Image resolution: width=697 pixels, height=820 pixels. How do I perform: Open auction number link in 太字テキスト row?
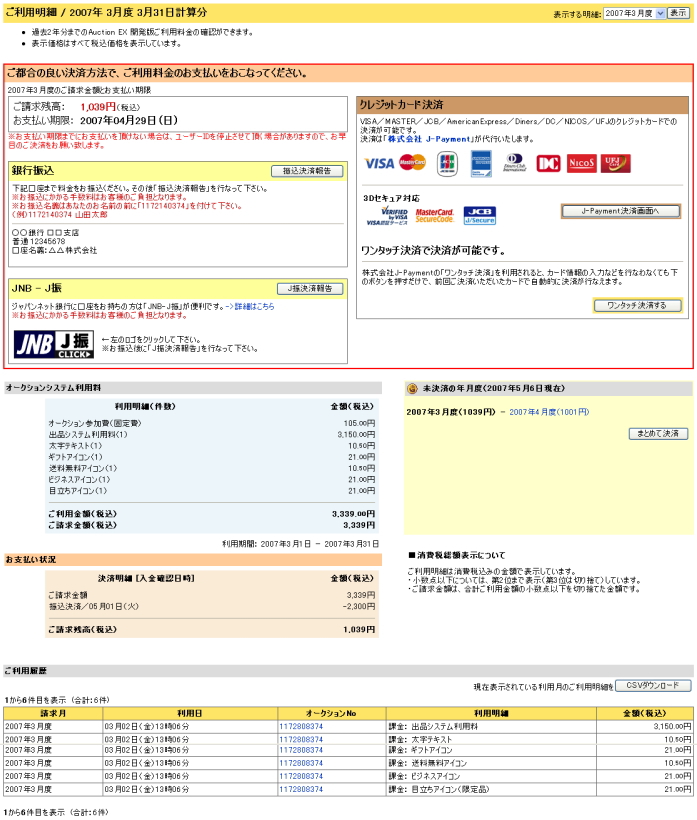click(x=301, y=739)
